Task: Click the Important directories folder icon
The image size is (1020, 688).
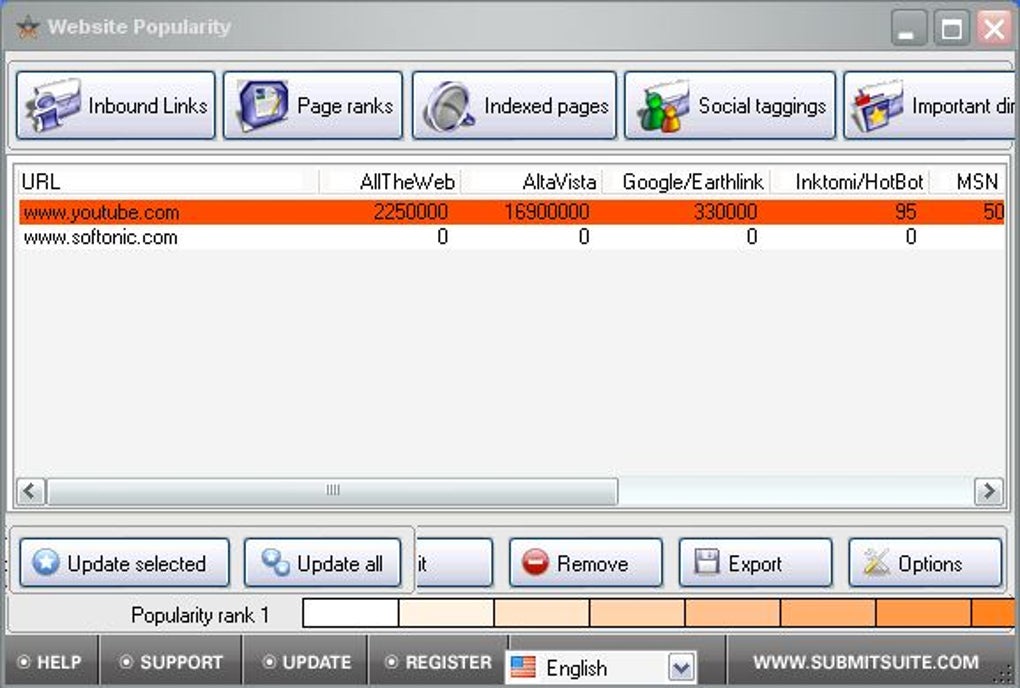Action: click(x=878, y=106)
